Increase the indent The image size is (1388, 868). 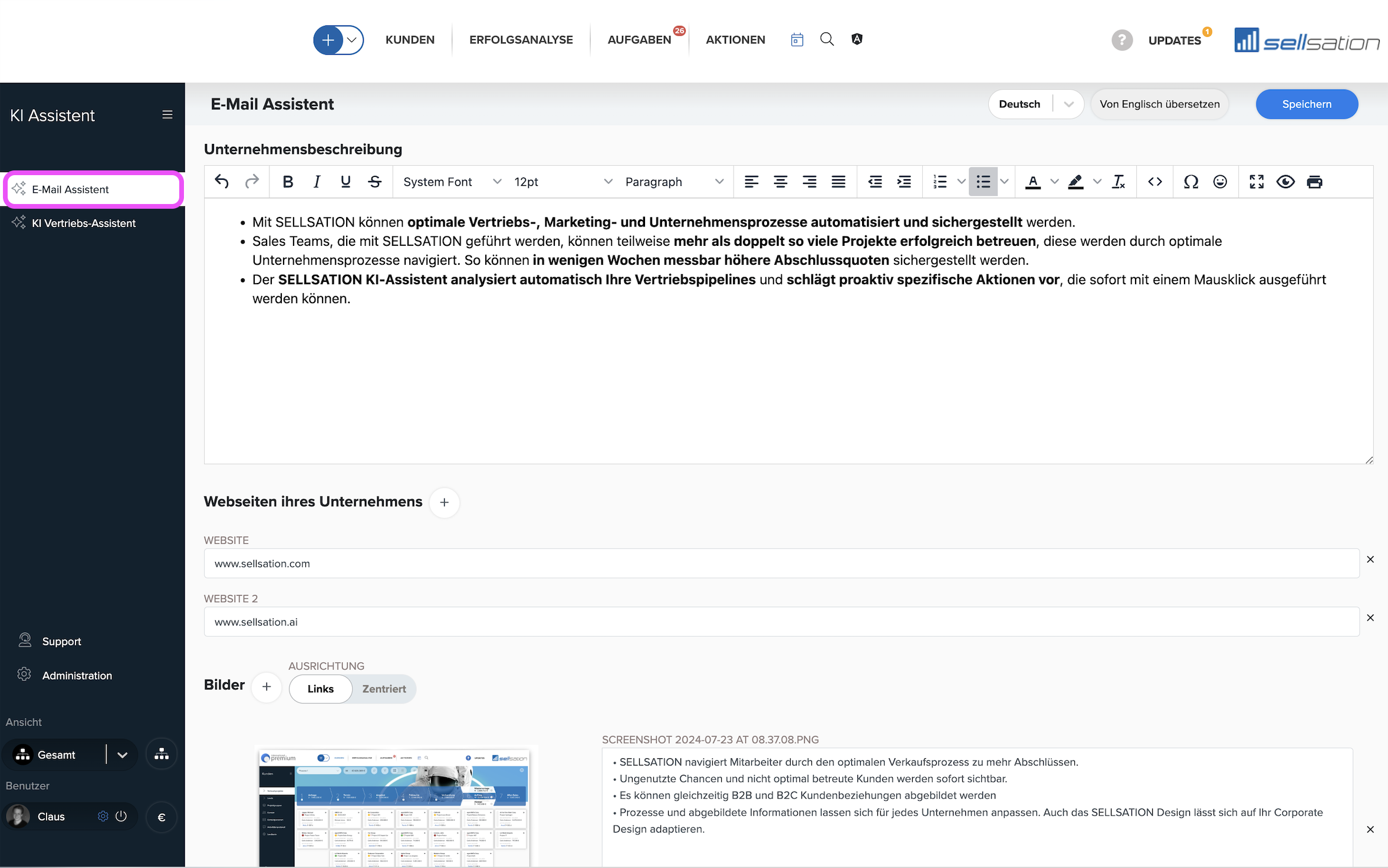tap(904, 182)
